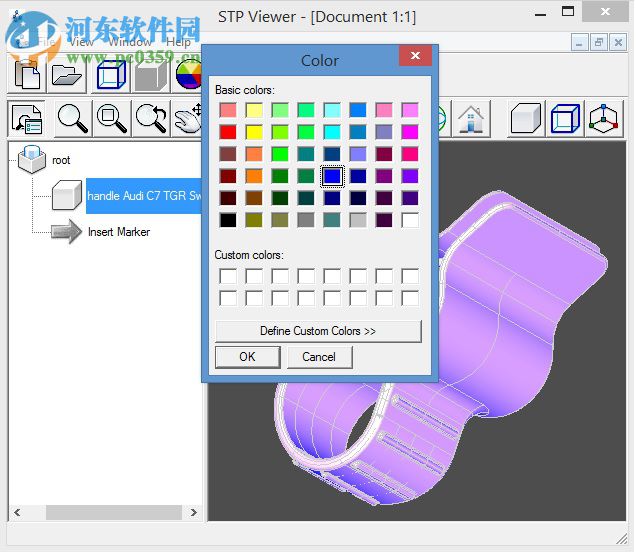Select the zoom magnifier tool

point(72,119)
